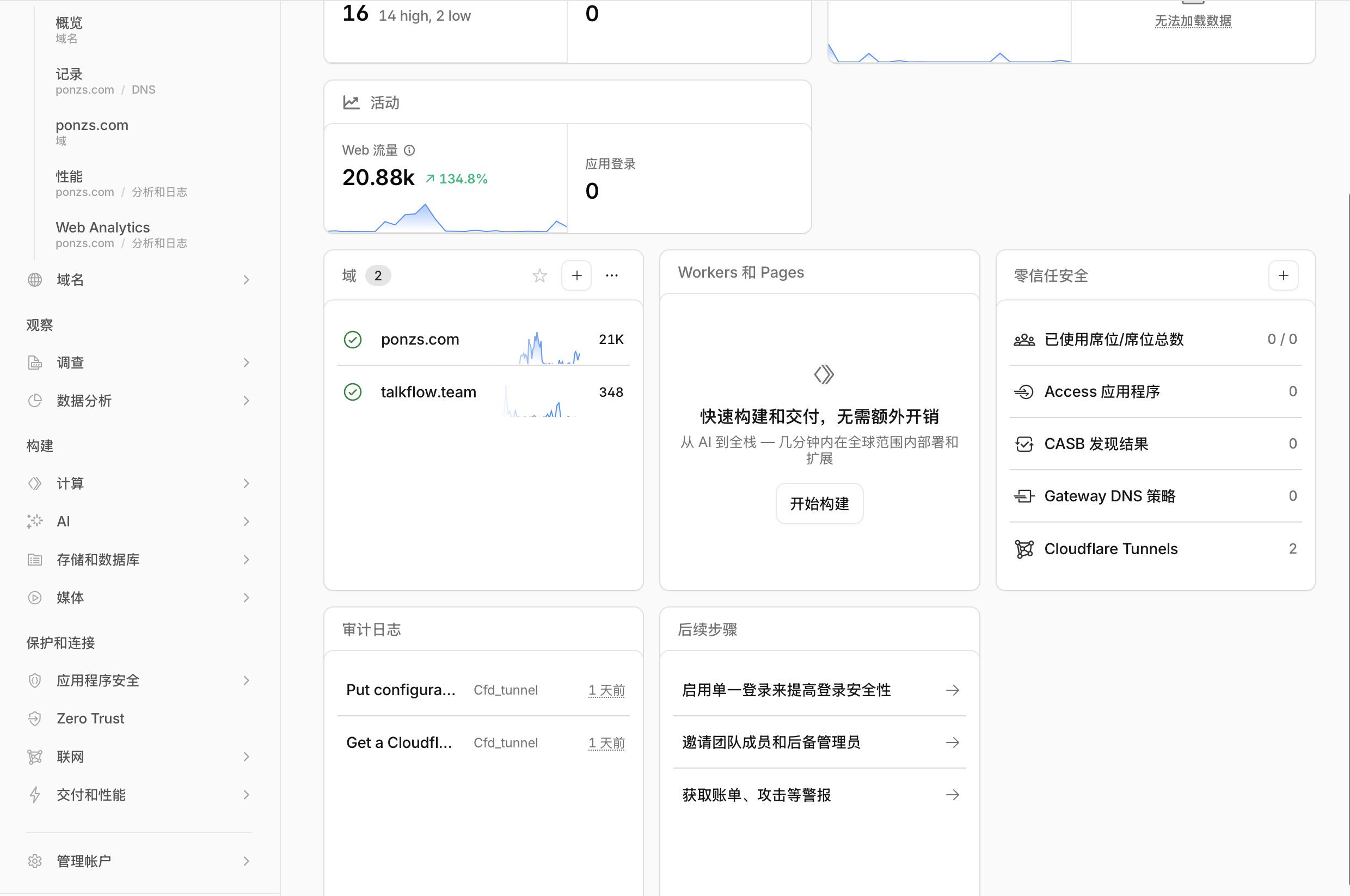Click the 管理帐户 gear icon

[35, 861]
